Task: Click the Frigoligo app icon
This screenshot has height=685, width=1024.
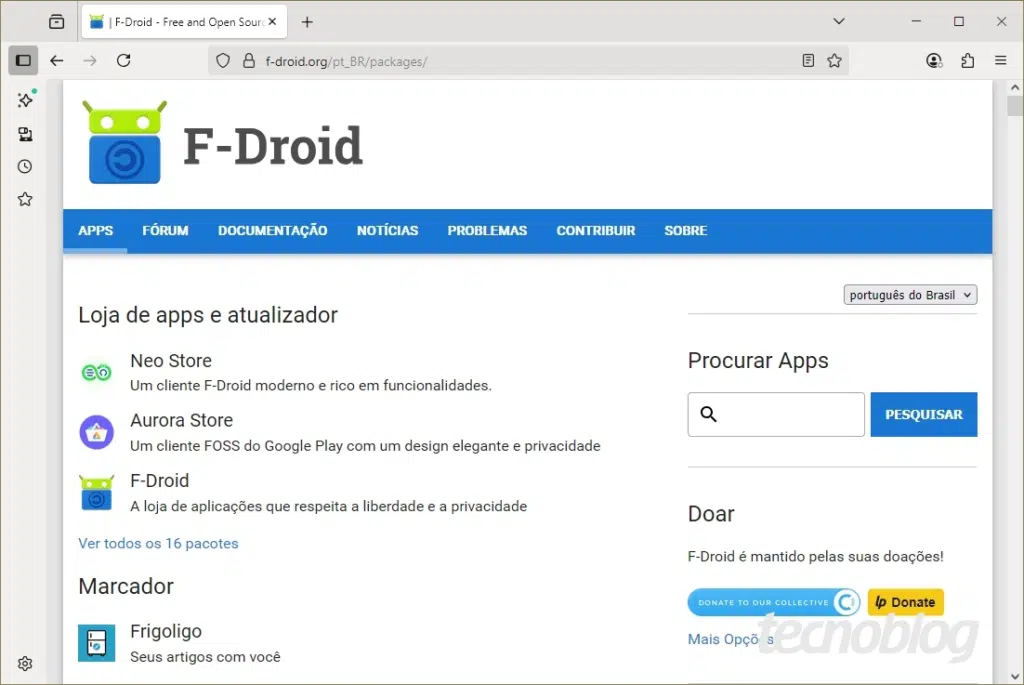Action: tap(96, 643)
